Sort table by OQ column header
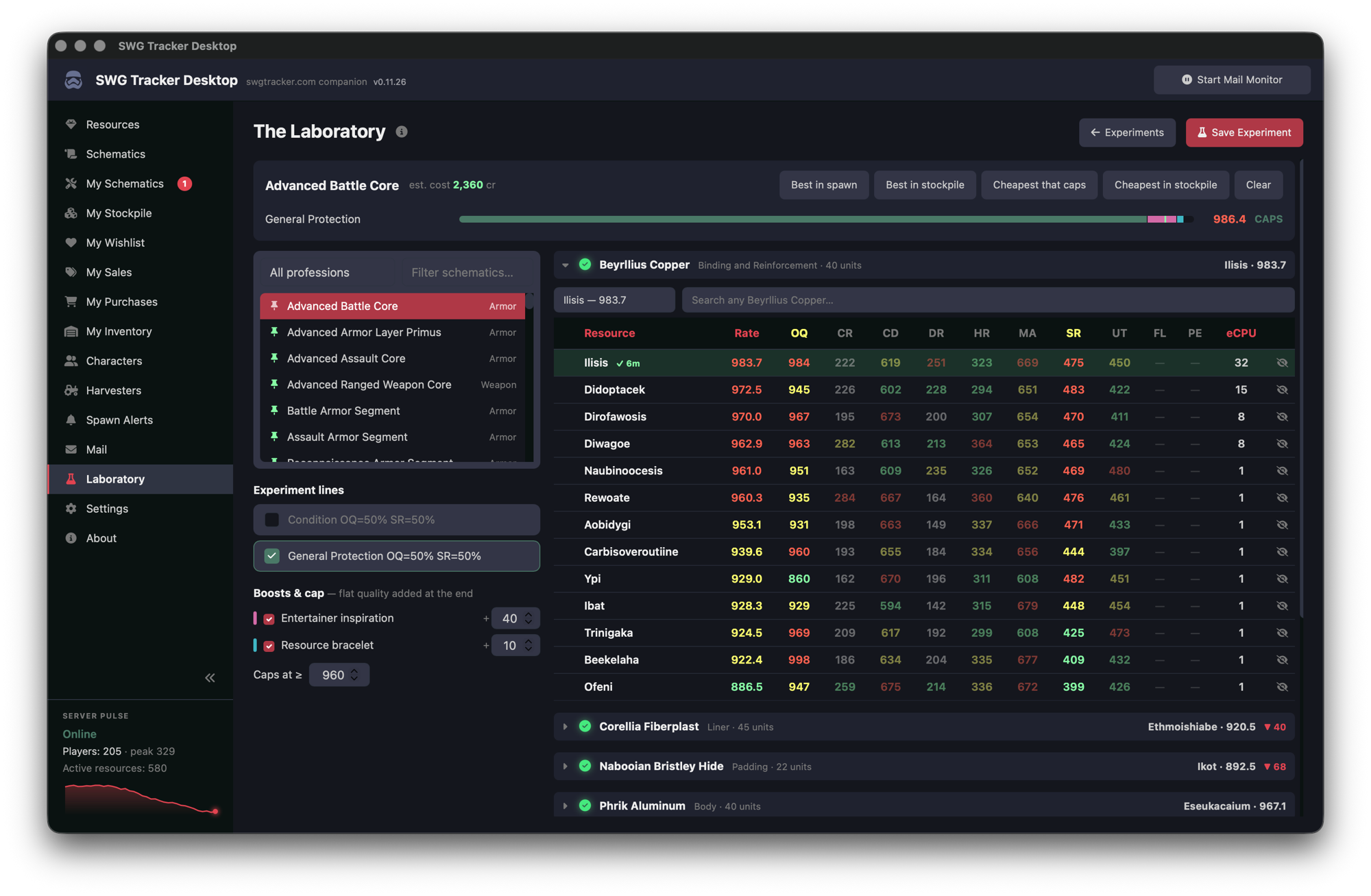1371x896 pixels. 799,333
